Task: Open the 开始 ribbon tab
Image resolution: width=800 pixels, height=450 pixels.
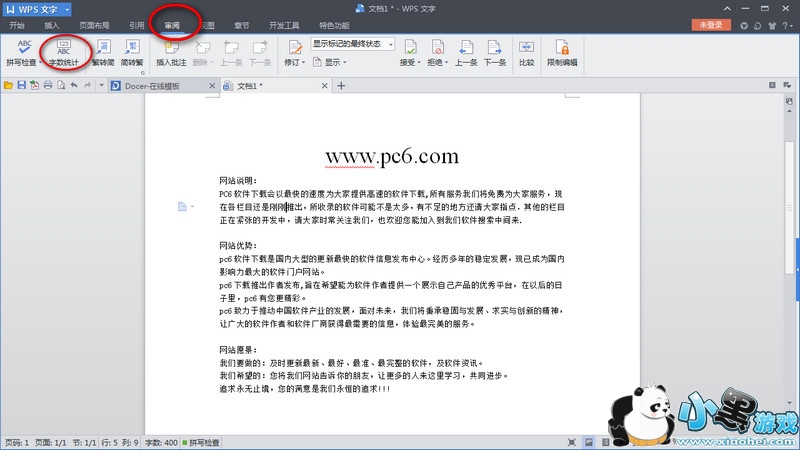Action: point(17,26)
